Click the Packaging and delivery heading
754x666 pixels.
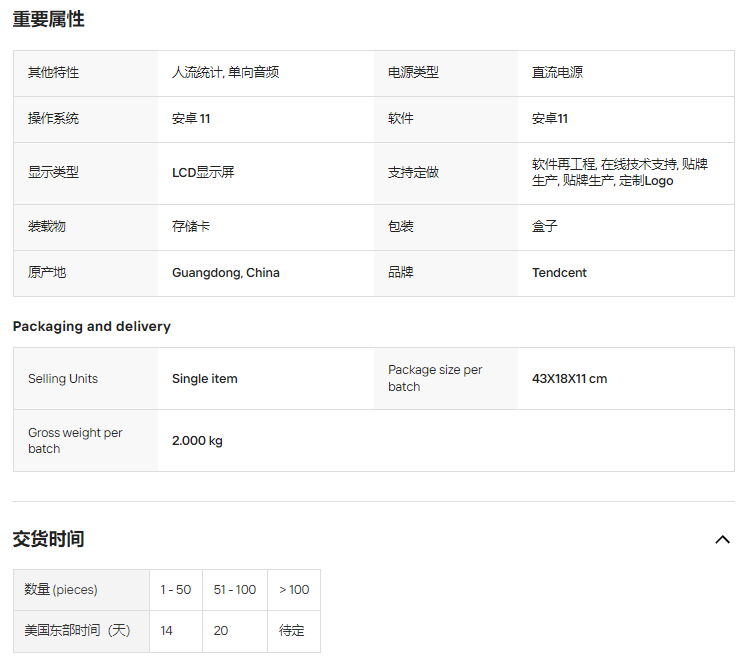91,327
